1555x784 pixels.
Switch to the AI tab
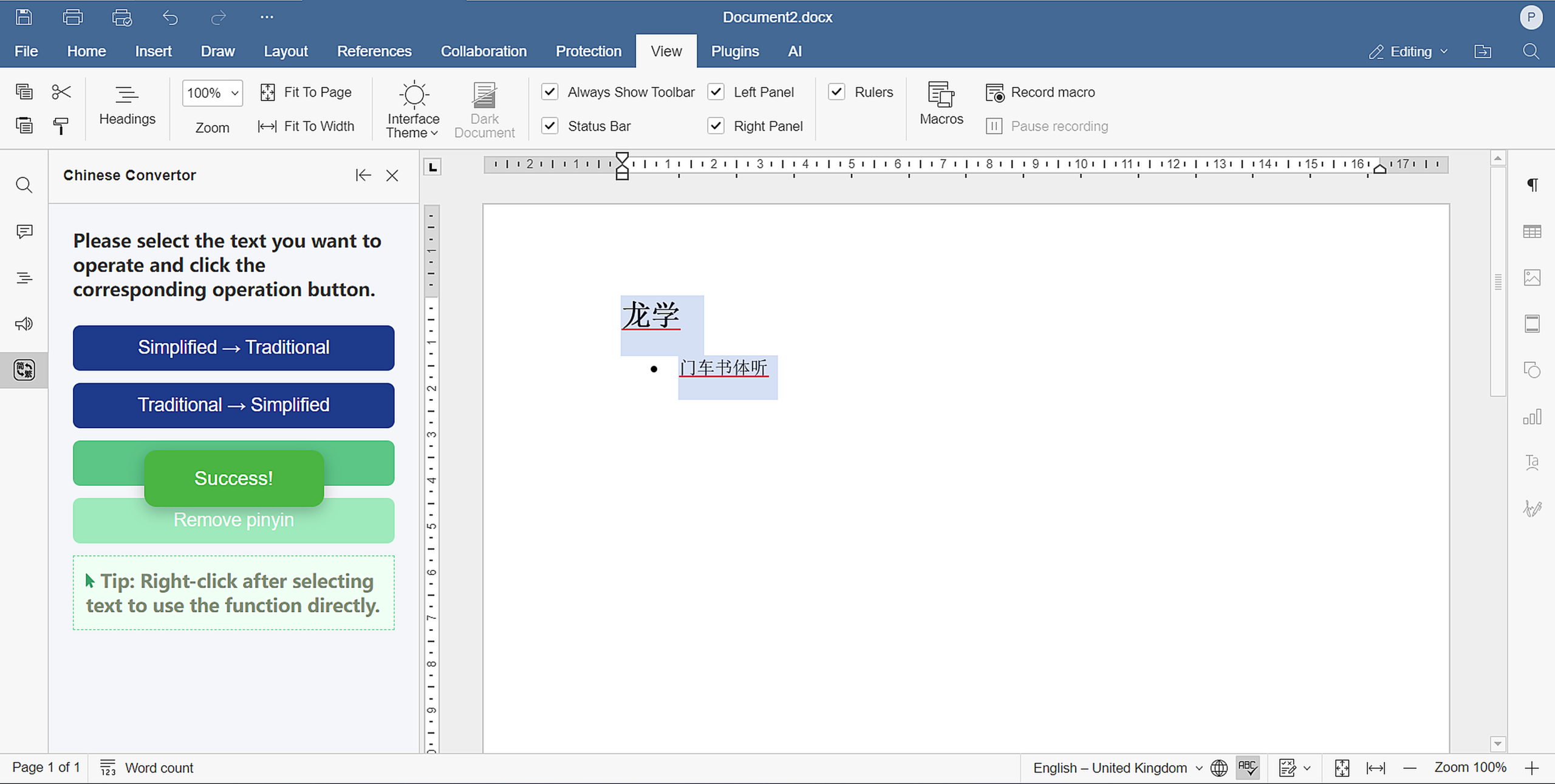click(795, 52)
